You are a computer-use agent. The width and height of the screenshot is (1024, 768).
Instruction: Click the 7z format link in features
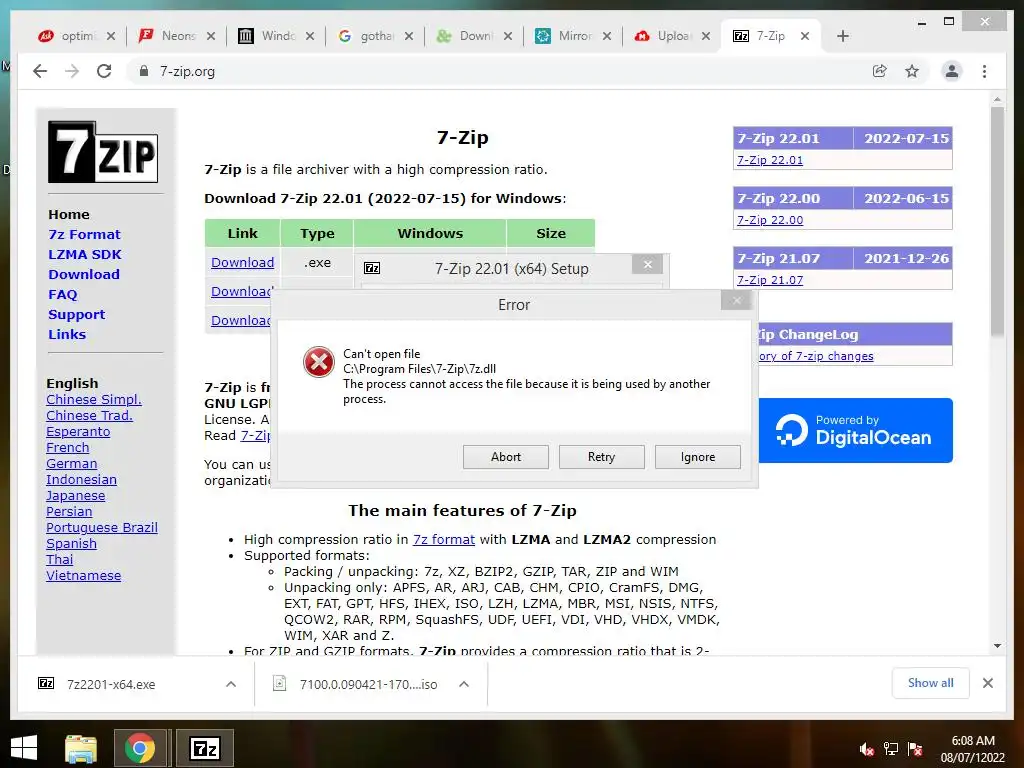(x=443, y=539)
